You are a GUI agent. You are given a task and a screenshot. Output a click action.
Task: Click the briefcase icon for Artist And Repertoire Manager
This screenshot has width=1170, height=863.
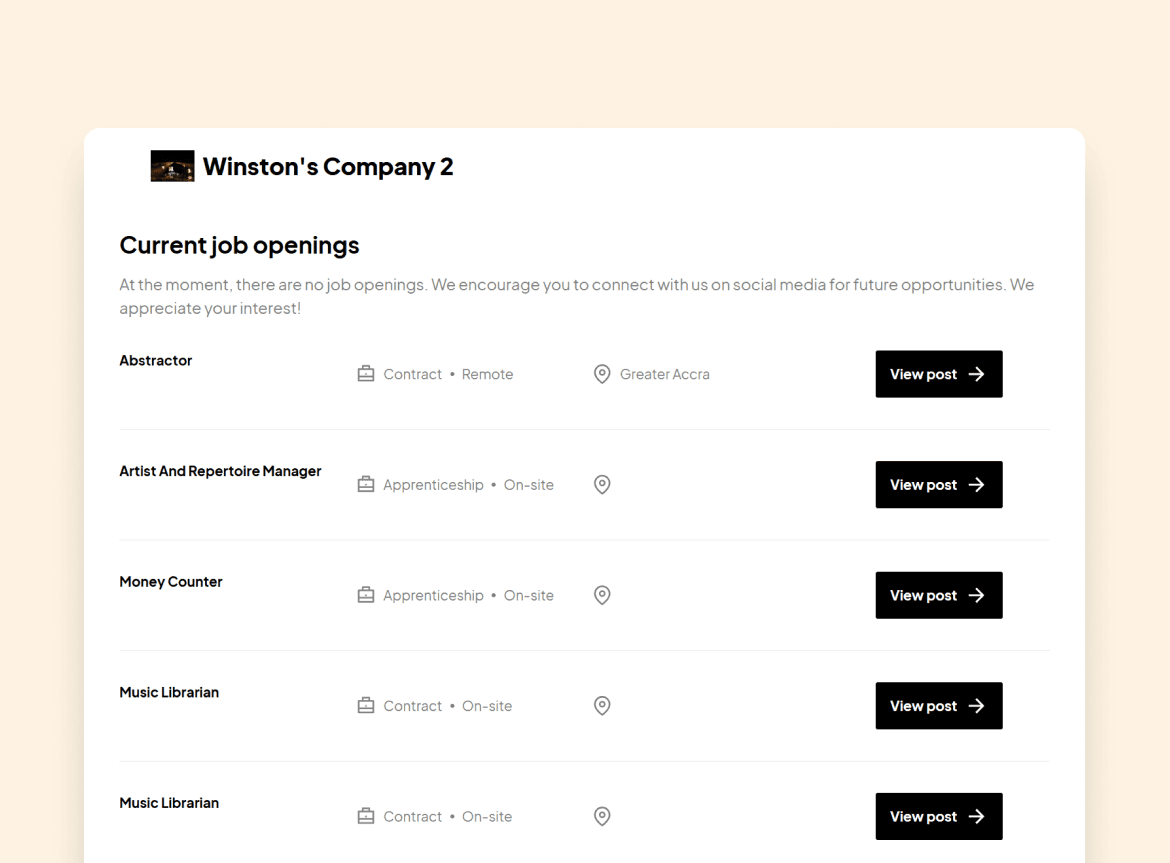coord(366,484)
